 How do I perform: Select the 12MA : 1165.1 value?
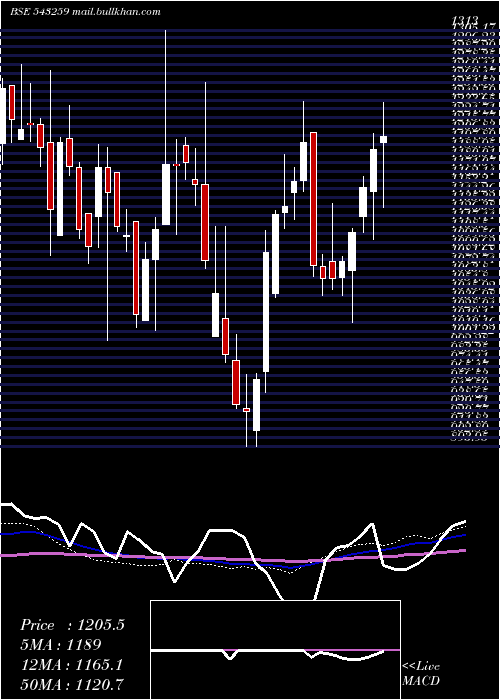(x=71, y=664)
